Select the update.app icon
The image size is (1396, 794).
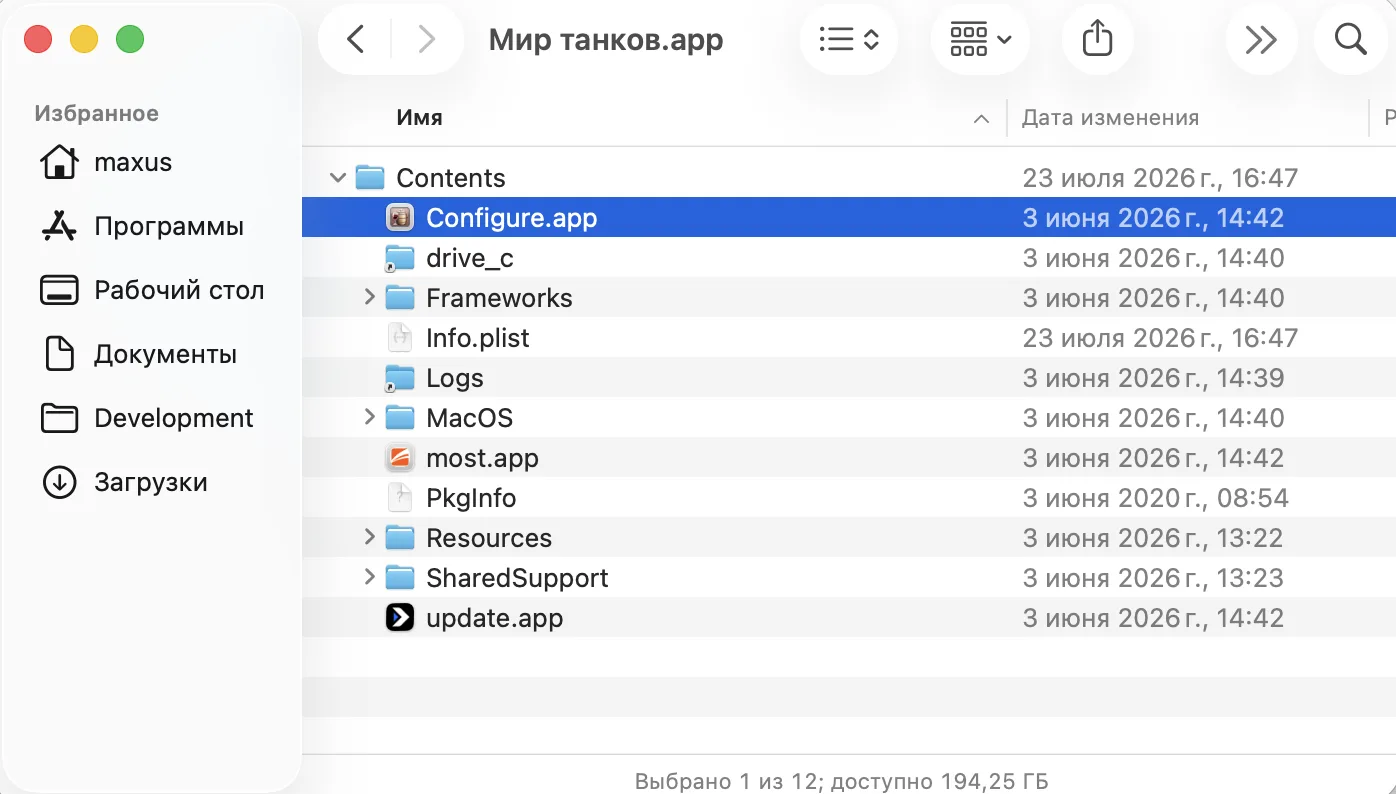(400, 618)
